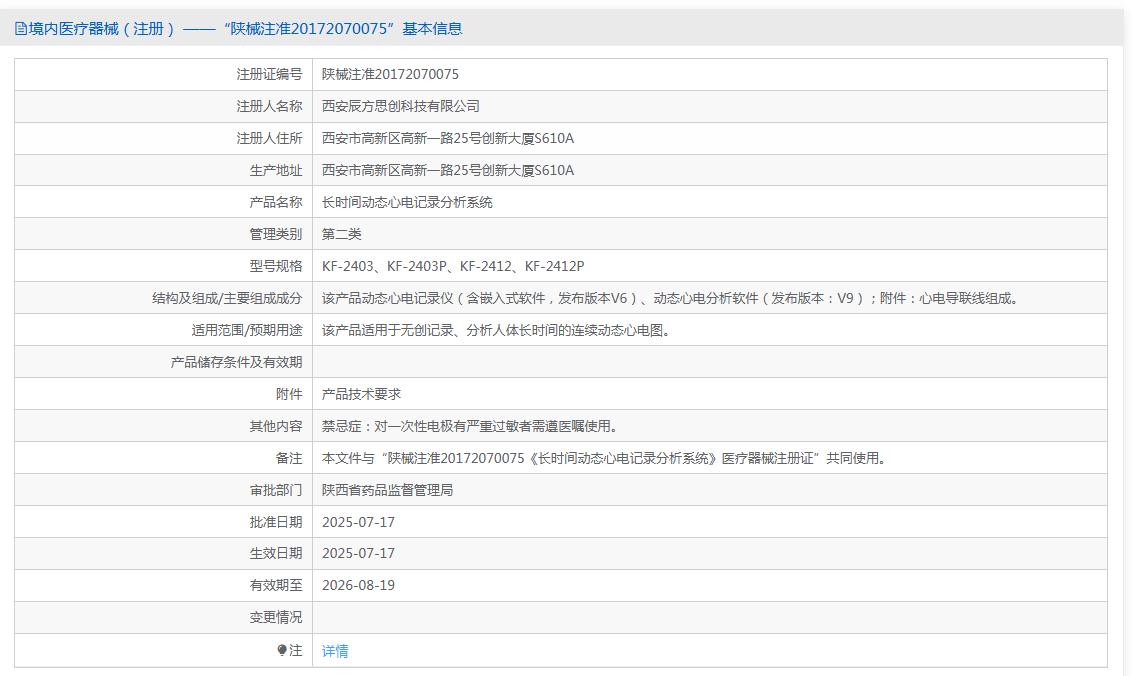Screen dimensions: 1132x676
Task: Click the 生产地址 address value
Action: [448, 170]
